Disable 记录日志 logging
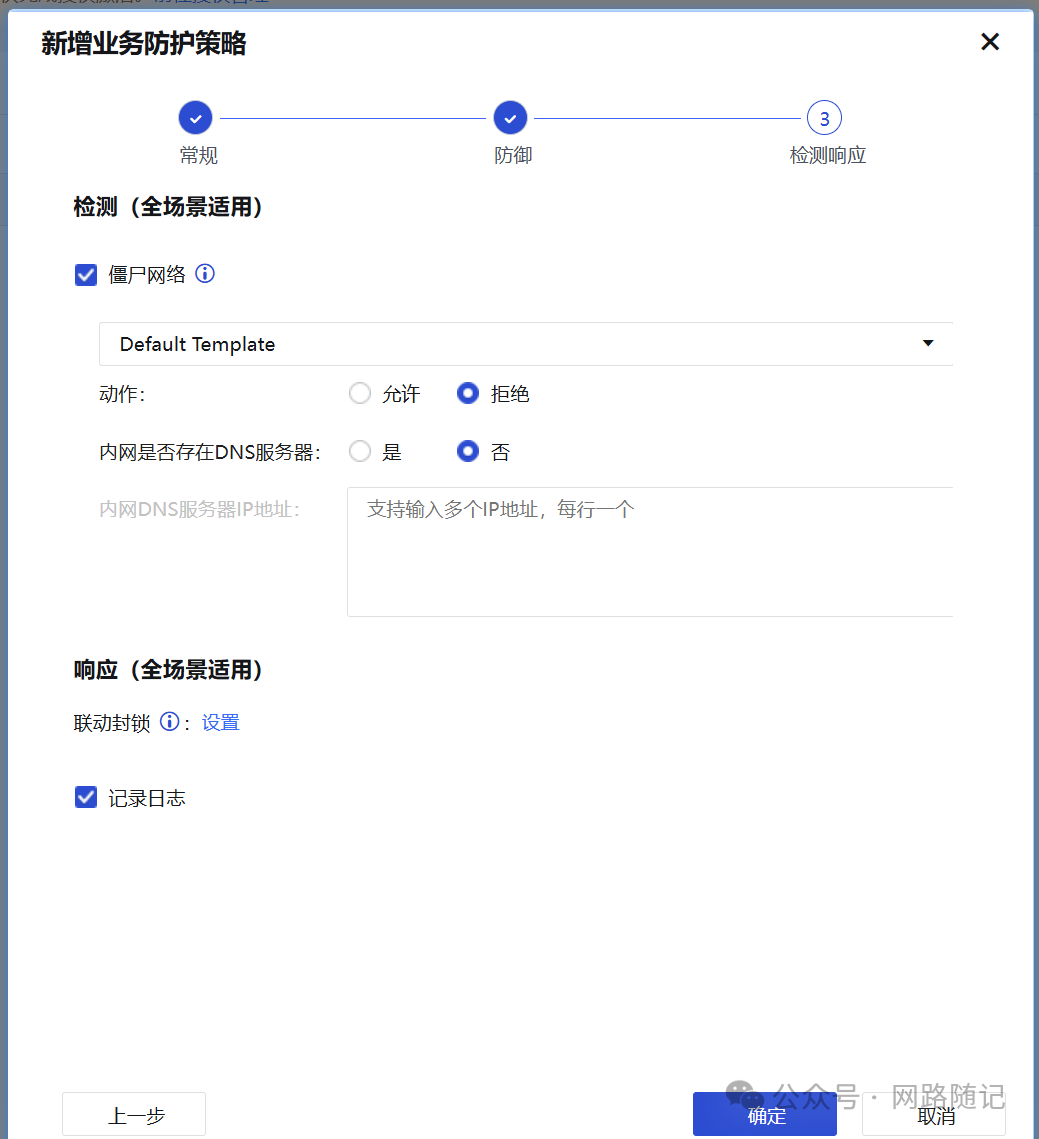 coord(85,797)
